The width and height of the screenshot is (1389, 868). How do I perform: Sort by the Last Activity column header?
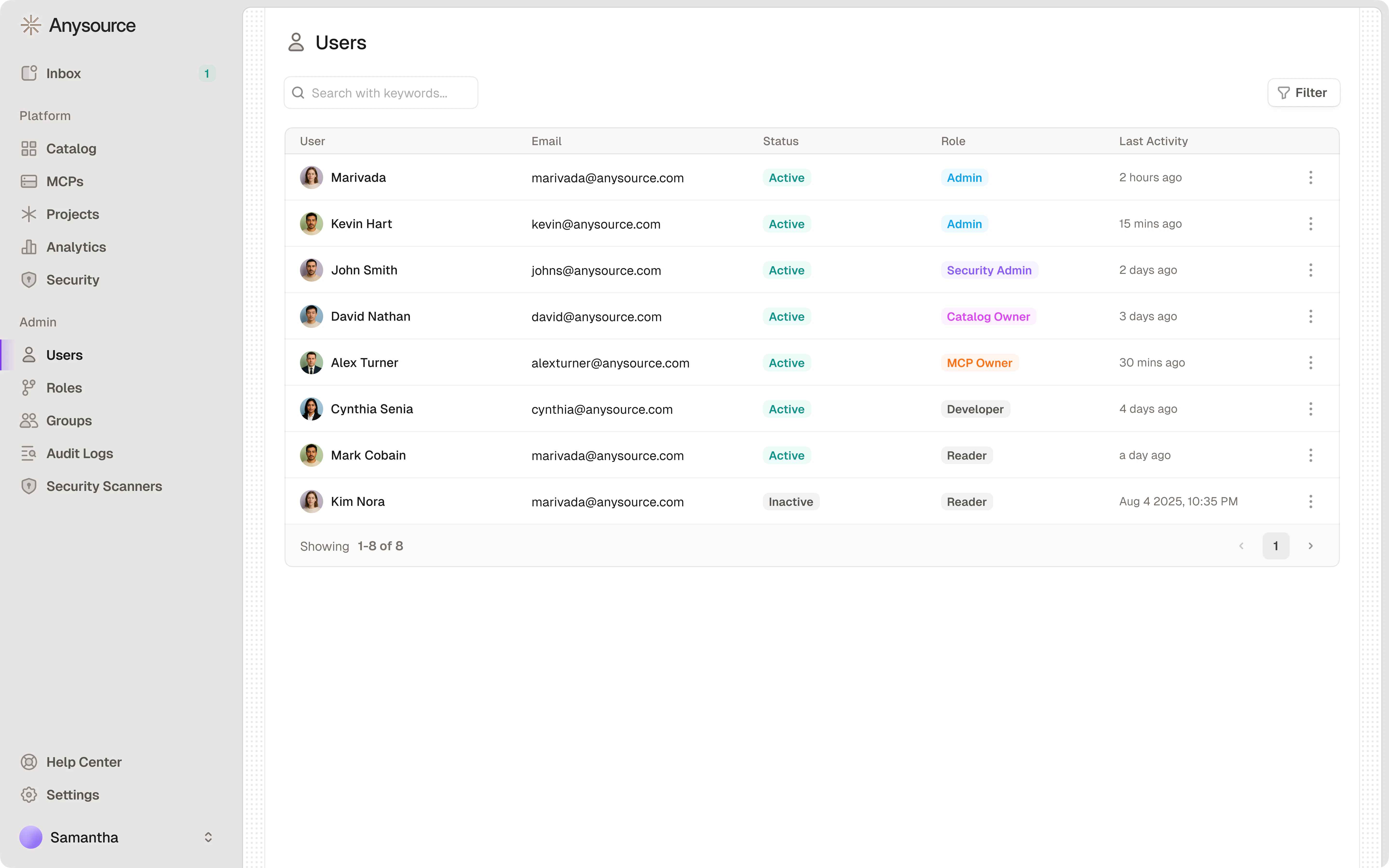(1153, 141)
